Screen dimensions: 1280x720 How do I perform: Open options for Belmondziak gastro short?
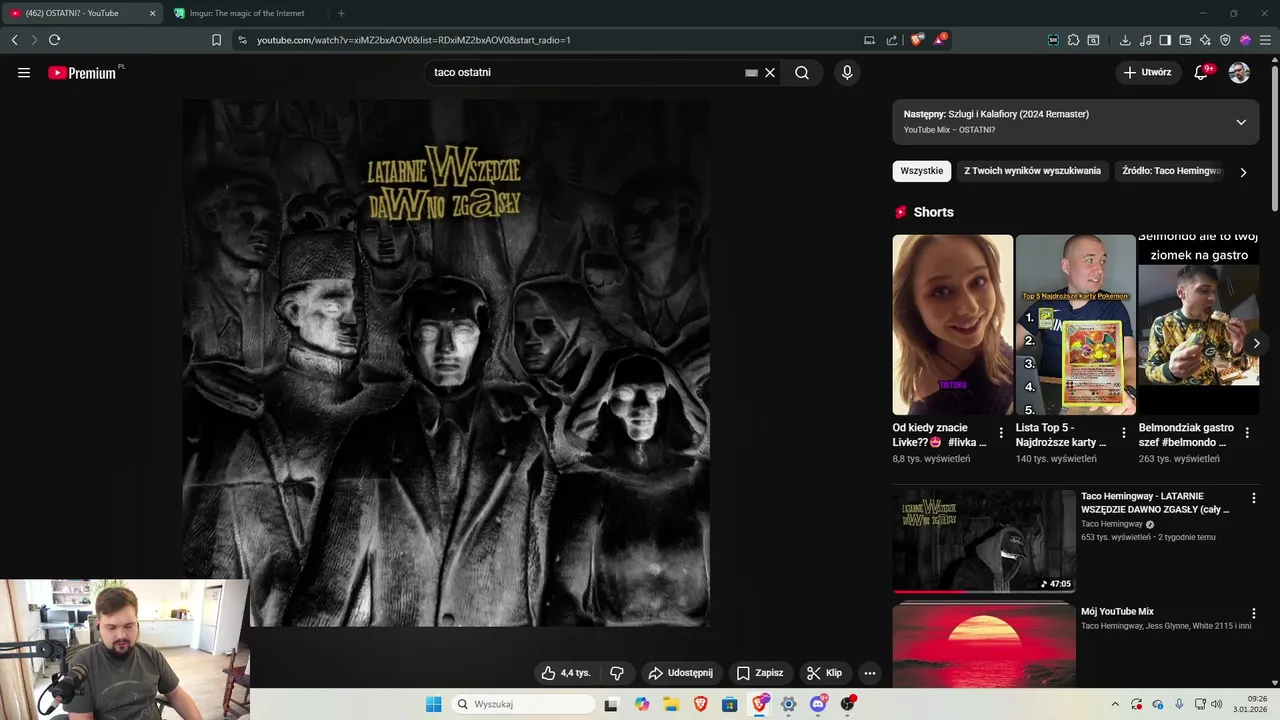pos(1247,433)
